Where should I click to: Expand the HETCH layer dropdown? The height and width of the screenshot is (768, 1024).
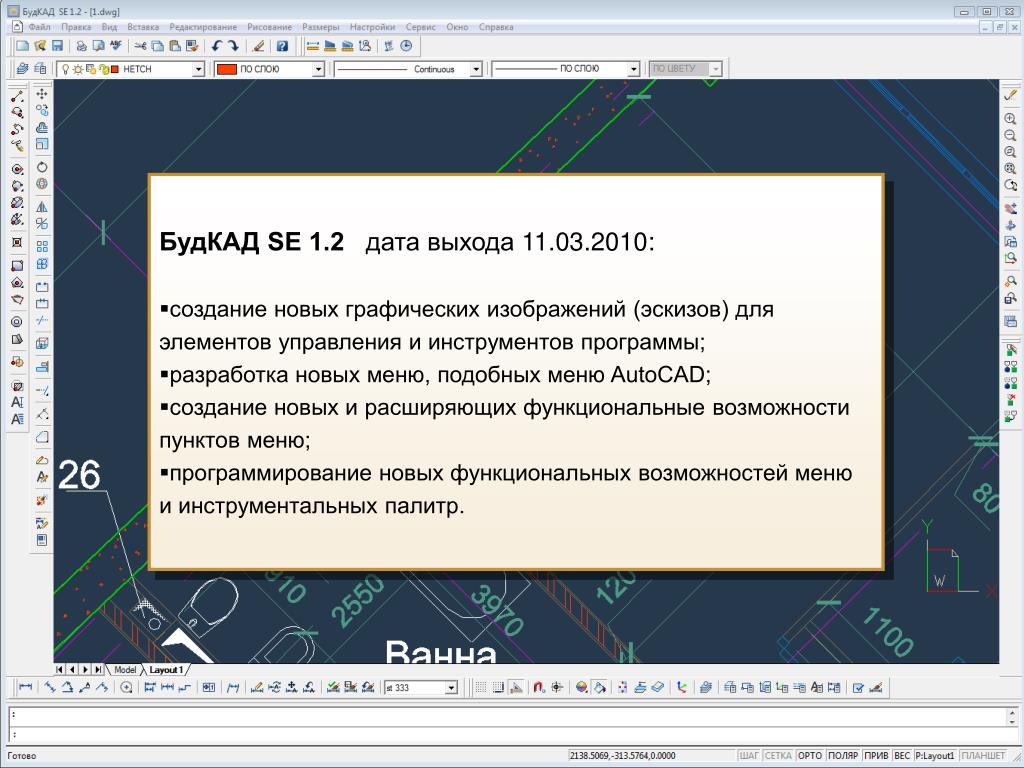pos(199,69)
